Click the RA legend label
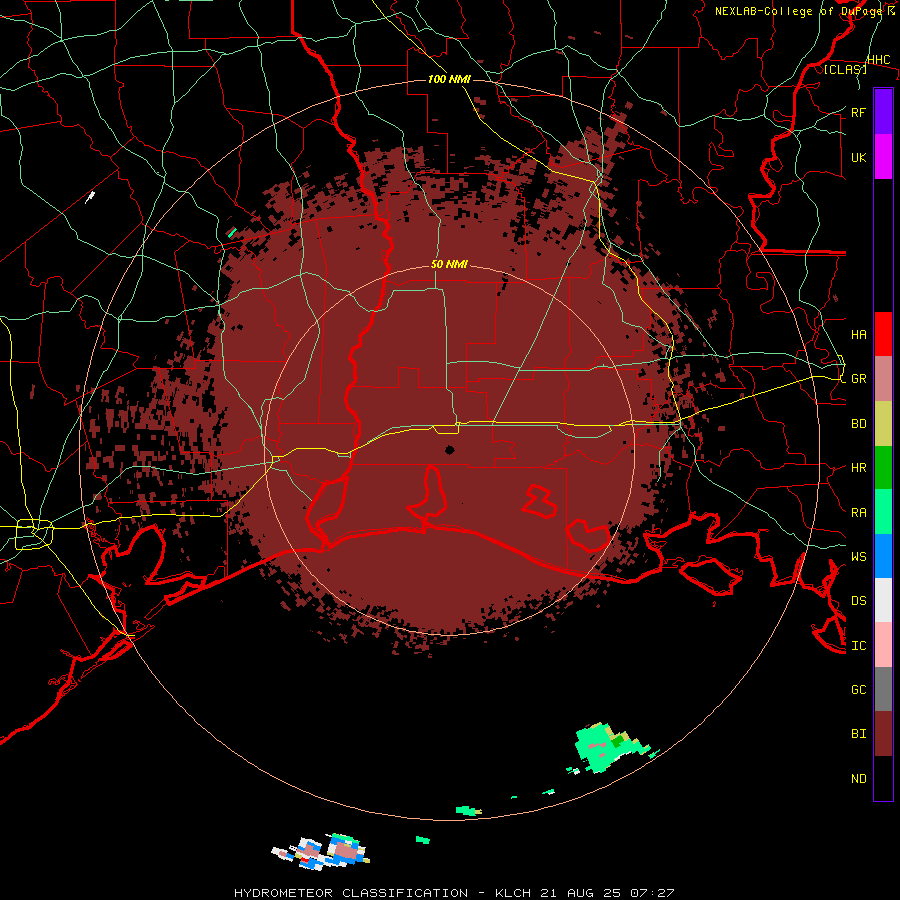This screenshot has width=900, height=900. click(x=859, y=512)
